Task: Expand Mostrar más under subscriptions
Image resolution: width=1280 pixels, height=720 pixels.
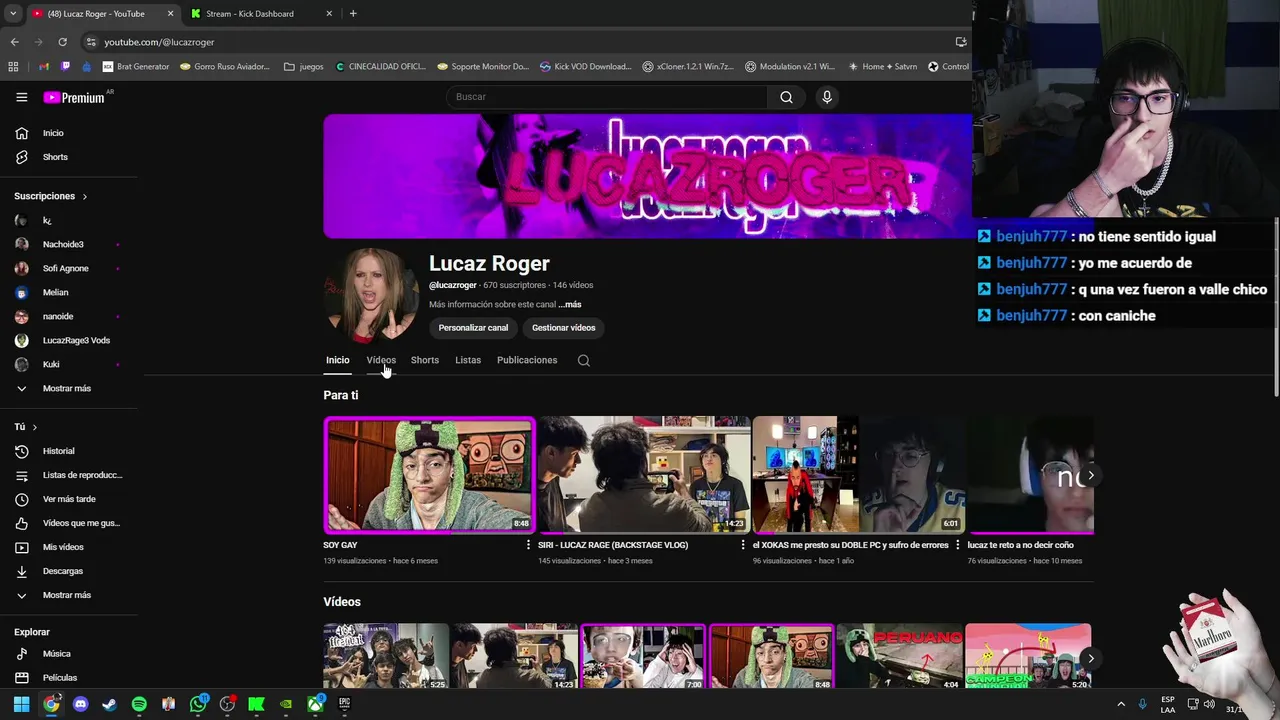Action: click(x=69, y=388)
